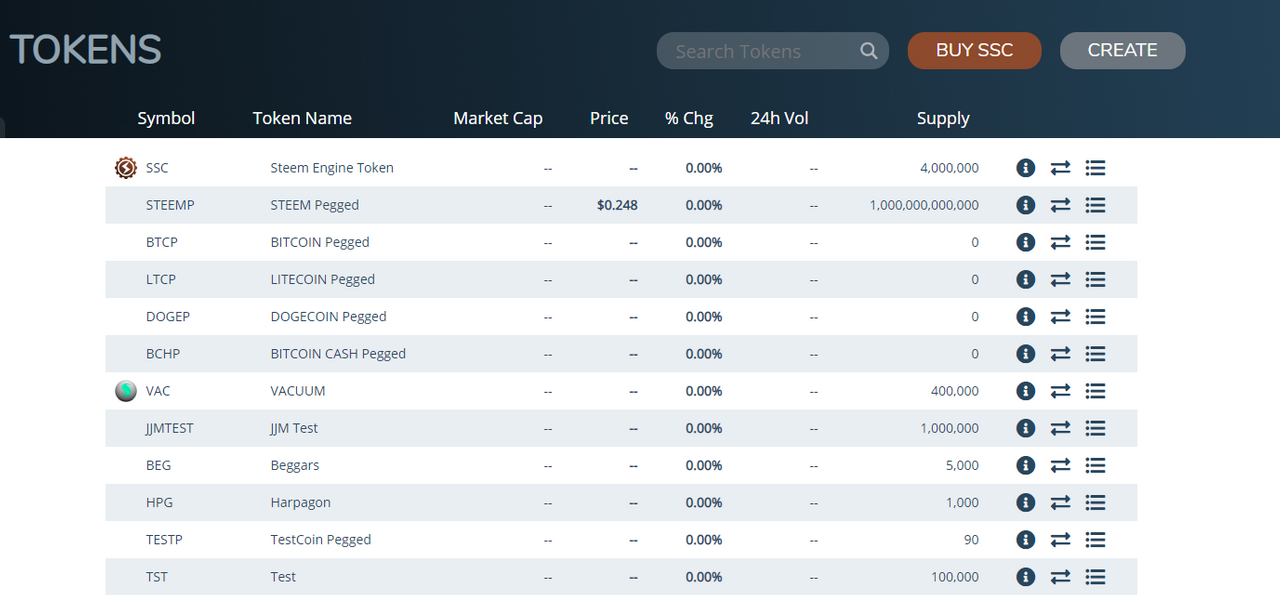Select the Beggars token name
1280x595 pixels.
point(295,465)
